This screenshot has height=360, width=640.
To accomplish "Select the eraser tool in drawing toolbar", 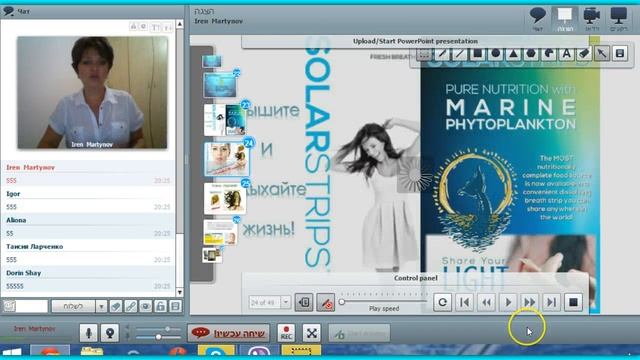I will coord(584,53).
